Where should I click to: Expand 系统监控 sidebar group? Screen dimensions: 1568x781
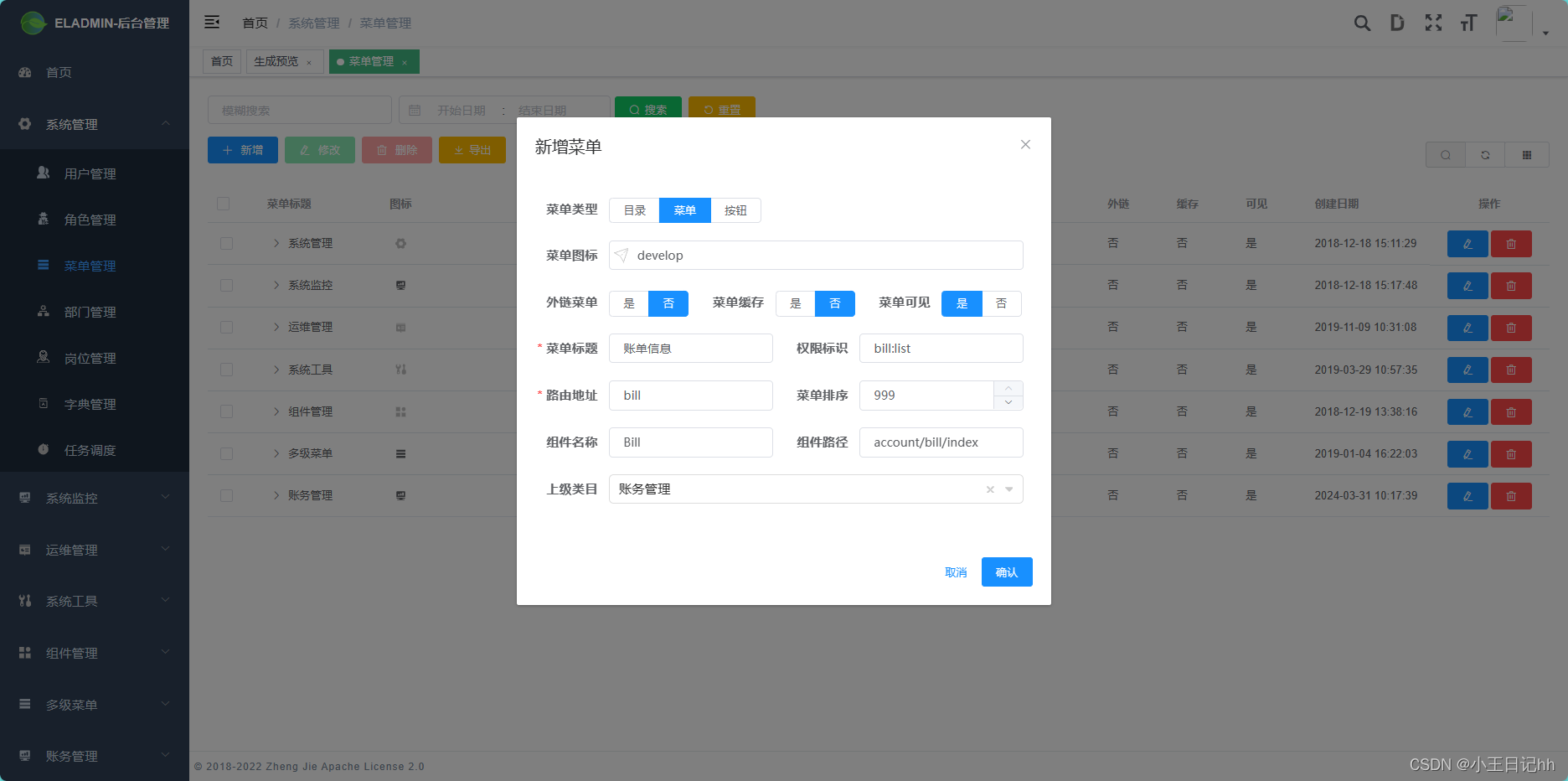[x=95, y=498]
